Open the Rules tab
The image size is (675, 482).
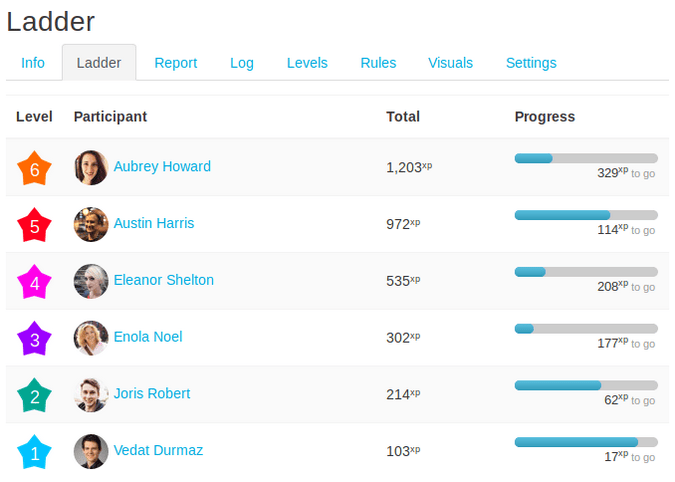pos(378,63)
